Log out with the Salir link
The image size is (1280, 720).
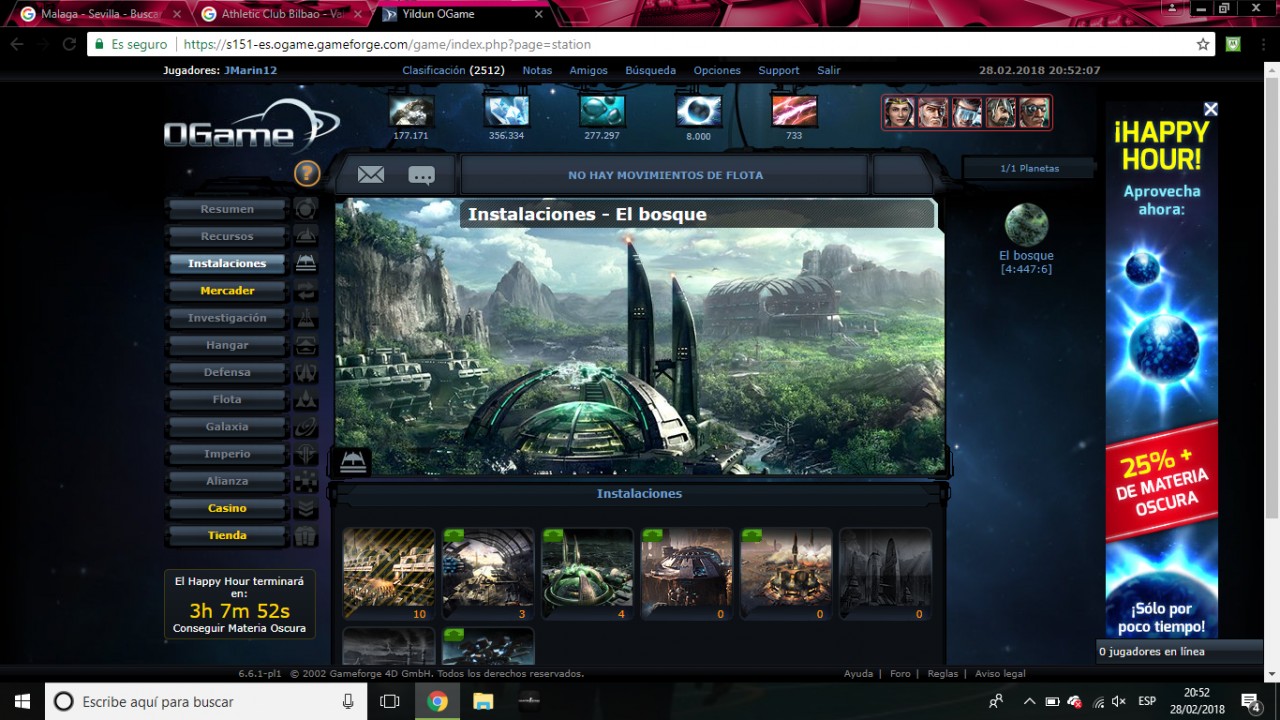(x=829, y=71)
